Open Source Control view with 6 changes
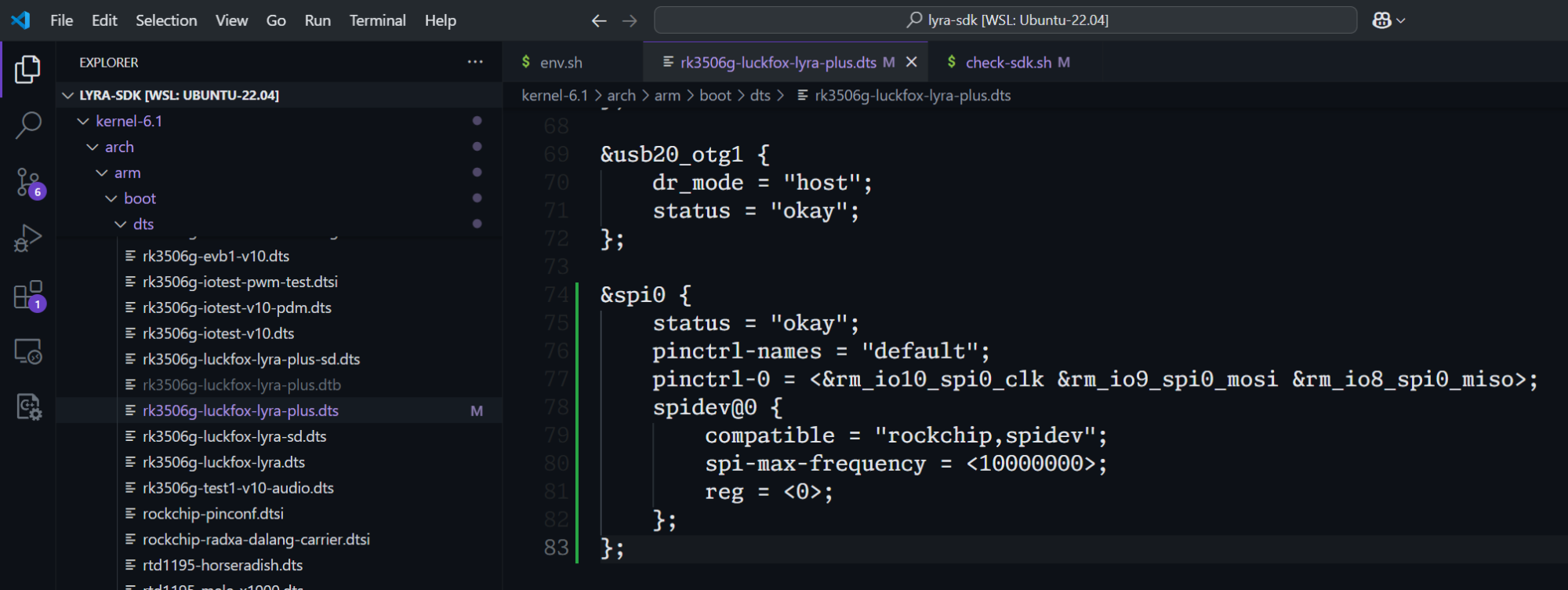1568x590 pixels. pyautogui.click(x=29, y=183)
